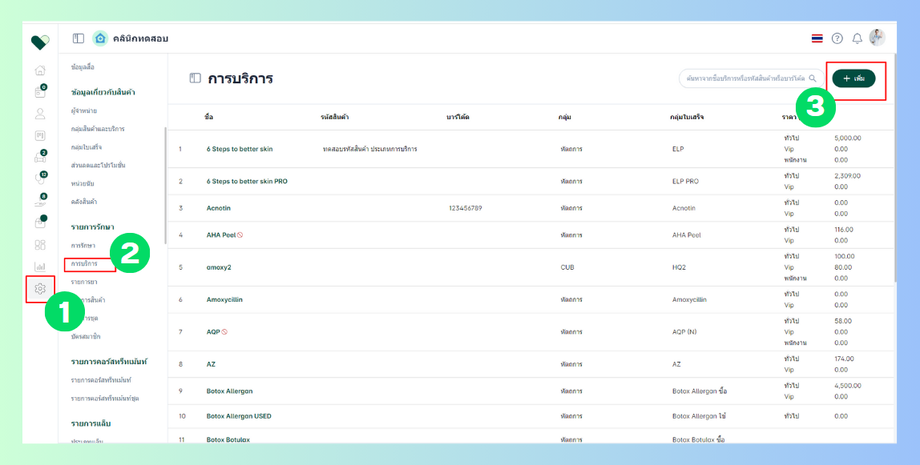920x465 pixels.
Task: Click the green heart app logo
Action: (x=40, y=41)
